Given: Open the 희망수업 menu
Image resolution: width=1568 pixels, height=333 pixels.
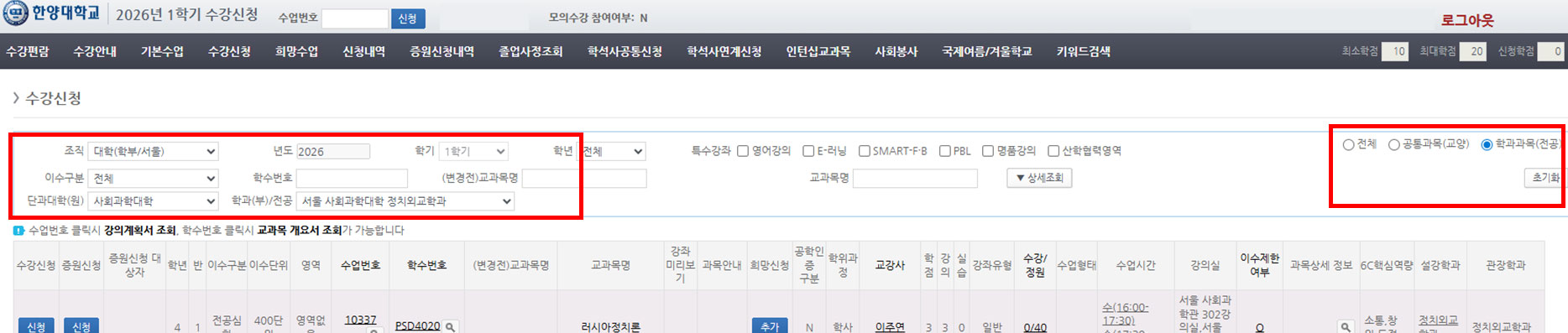Looking at the screenshot, I should pyautogui.click(x=296, y=52).
